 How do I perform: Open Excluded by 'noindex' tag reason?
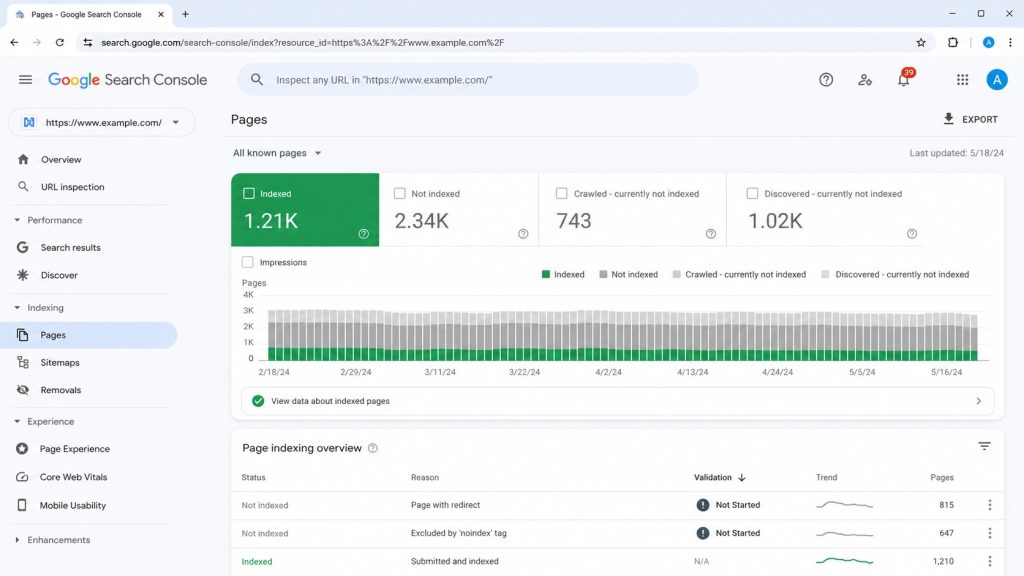pos(458,533)
